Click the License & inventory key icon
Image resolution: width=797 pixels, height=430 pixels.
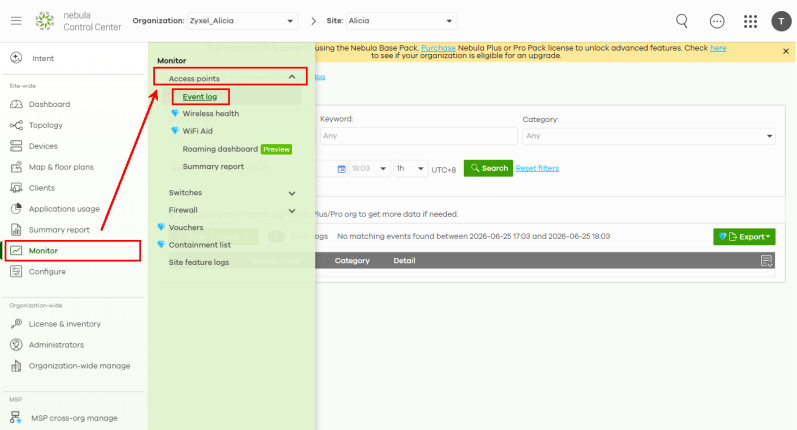click(16, 323)
